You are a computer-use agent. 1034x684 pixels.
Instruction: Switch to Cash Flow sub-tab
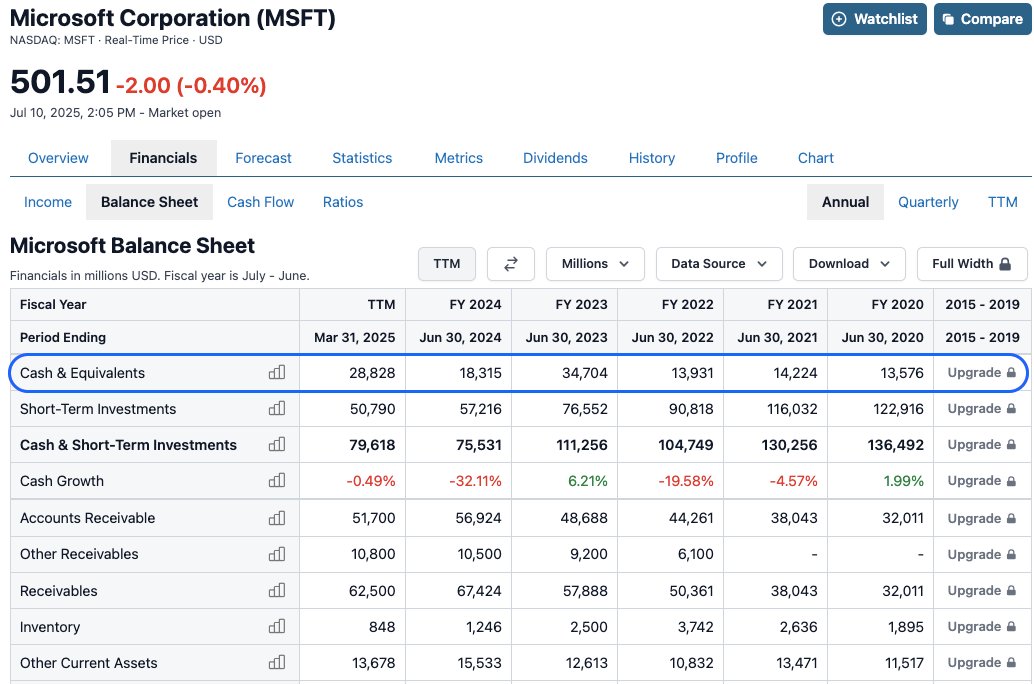tap(260, 202)
